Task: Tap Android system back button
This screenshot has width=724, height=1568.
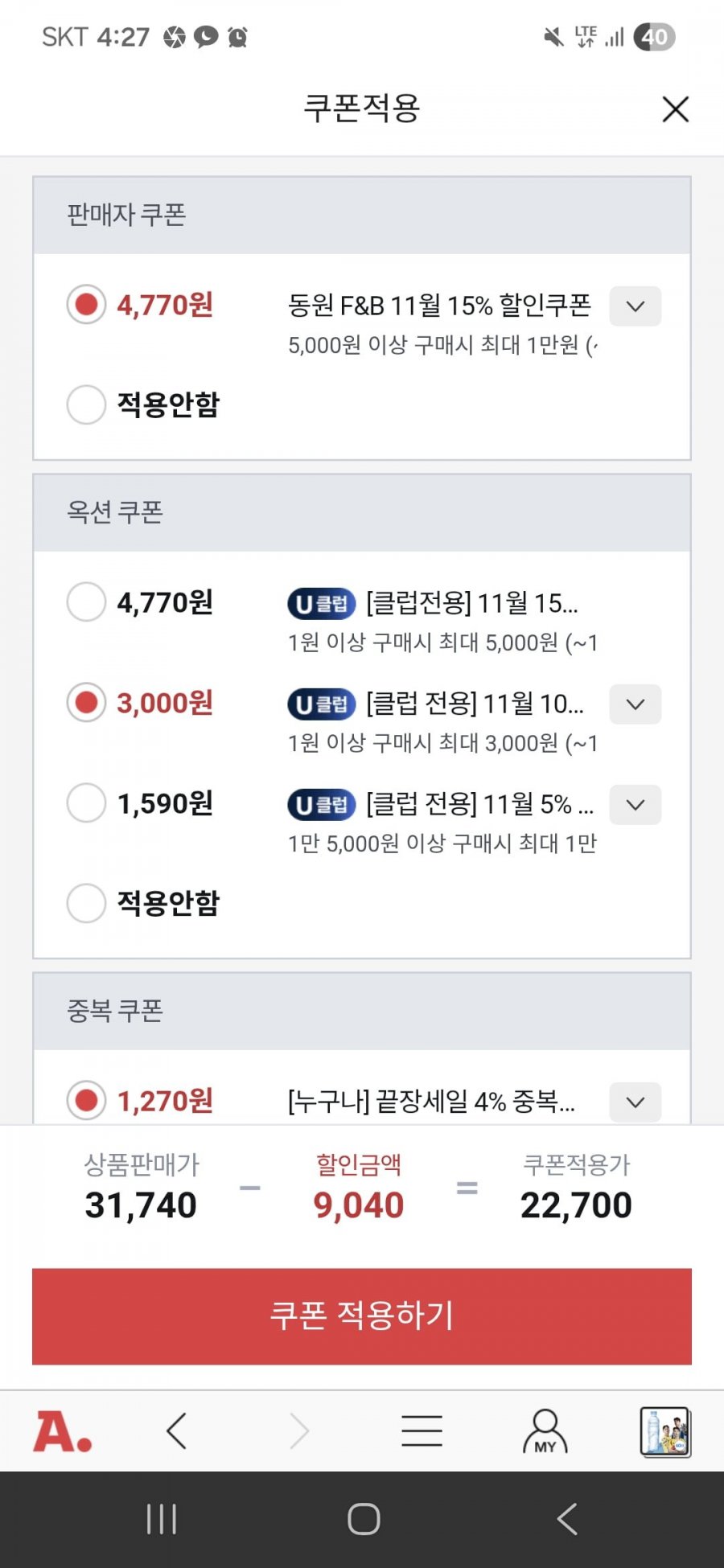Action: (x=566, y=1519)
